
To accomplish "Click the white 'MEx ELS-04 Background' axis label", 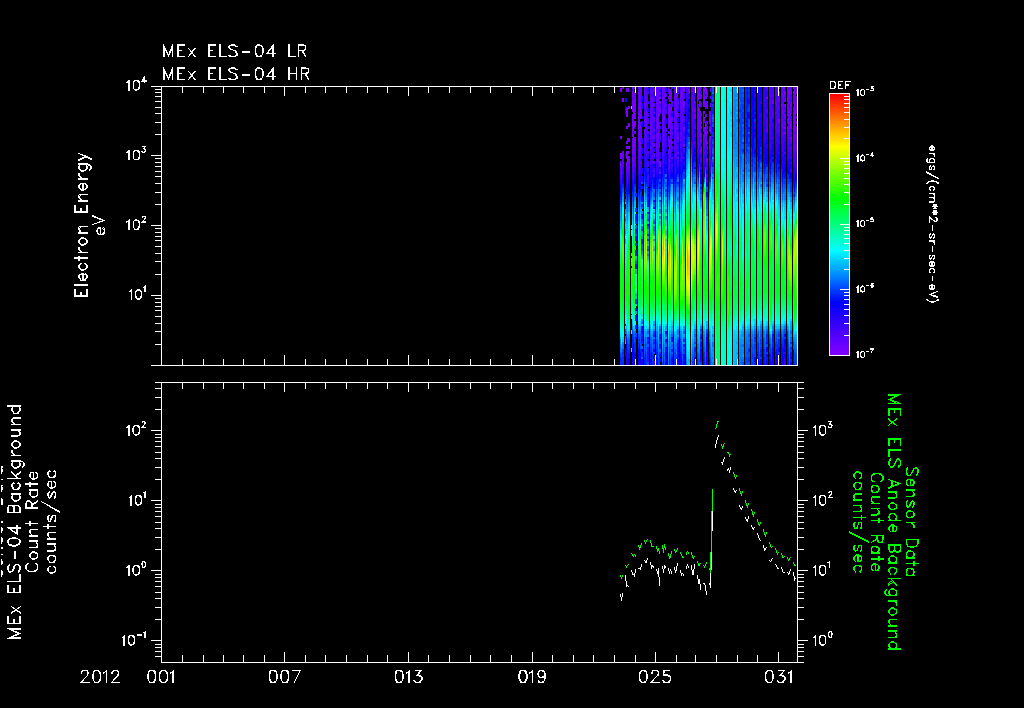I will [x=16, y=522].
